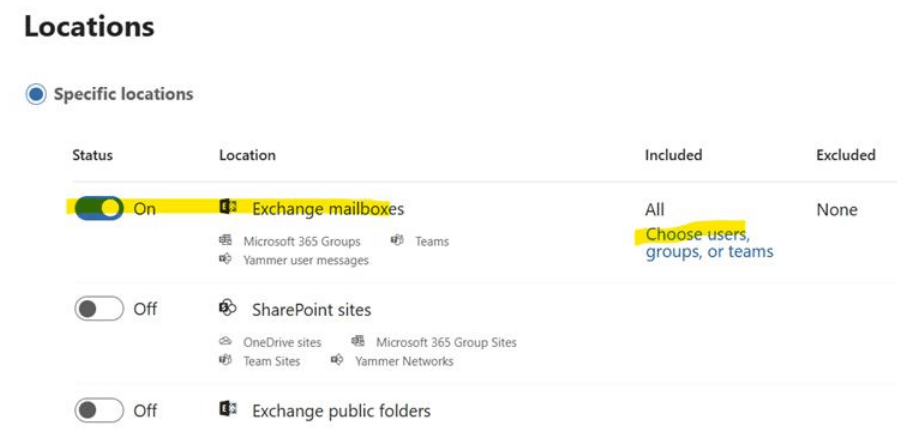This screenshot has width=897, height=432.
Task: Click the Location column header
Action: click(247, 155)
